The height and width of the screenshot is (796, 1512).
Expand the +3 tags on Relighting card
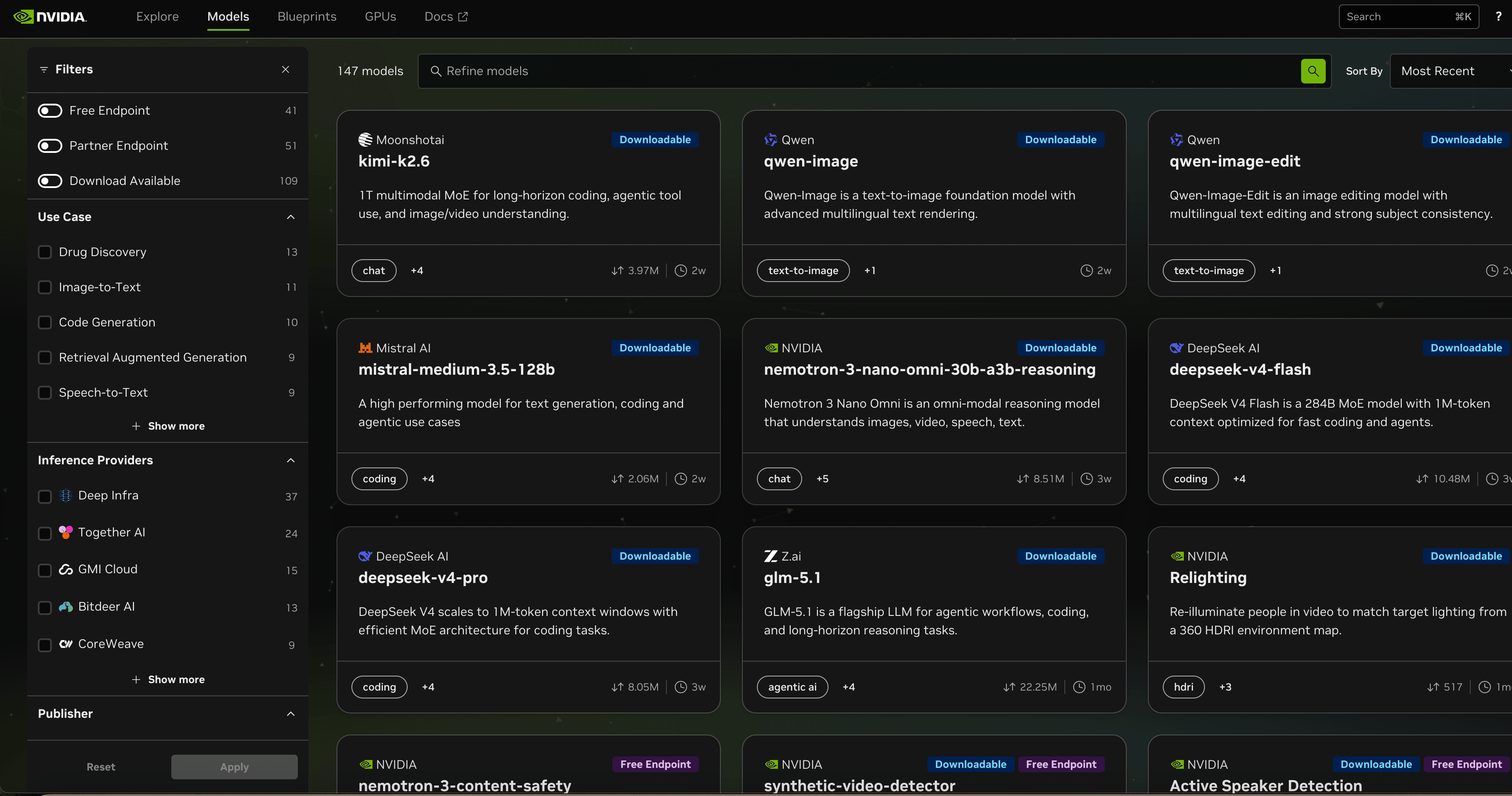(x=1226, y=687)
